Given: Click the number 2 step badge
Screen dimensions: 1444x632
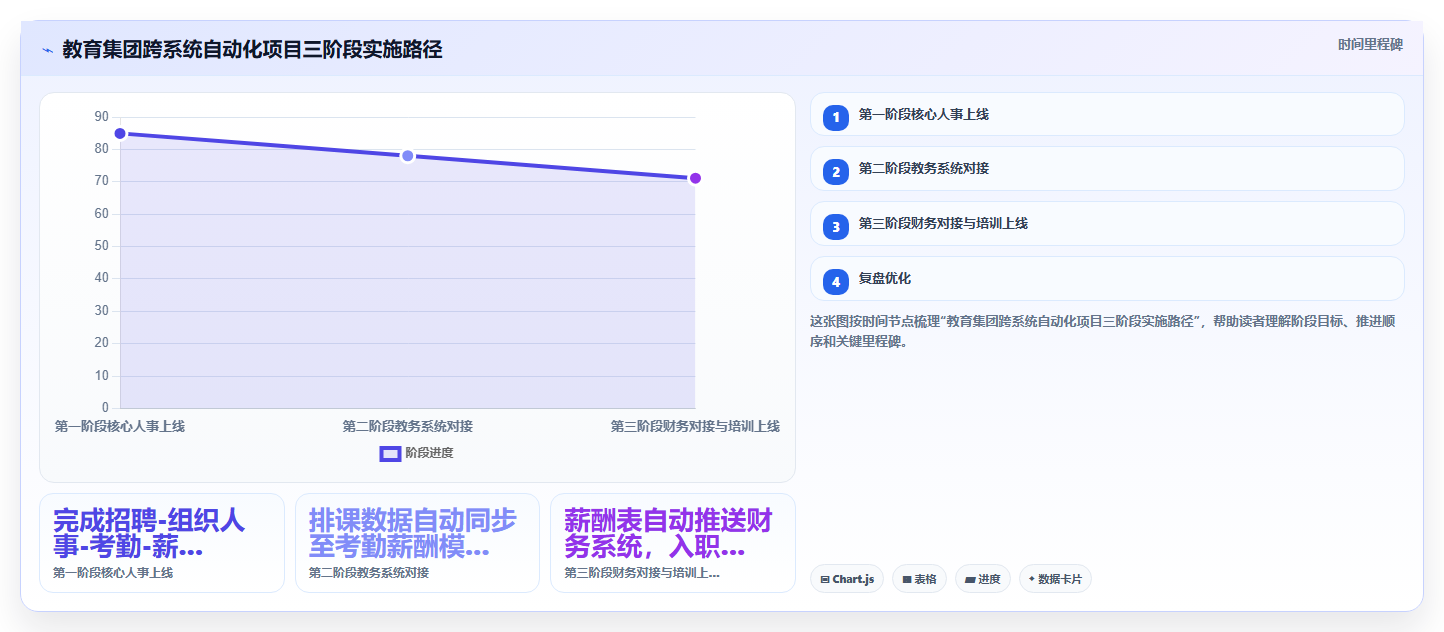Looking at the screenshot, I should [836, 171].
